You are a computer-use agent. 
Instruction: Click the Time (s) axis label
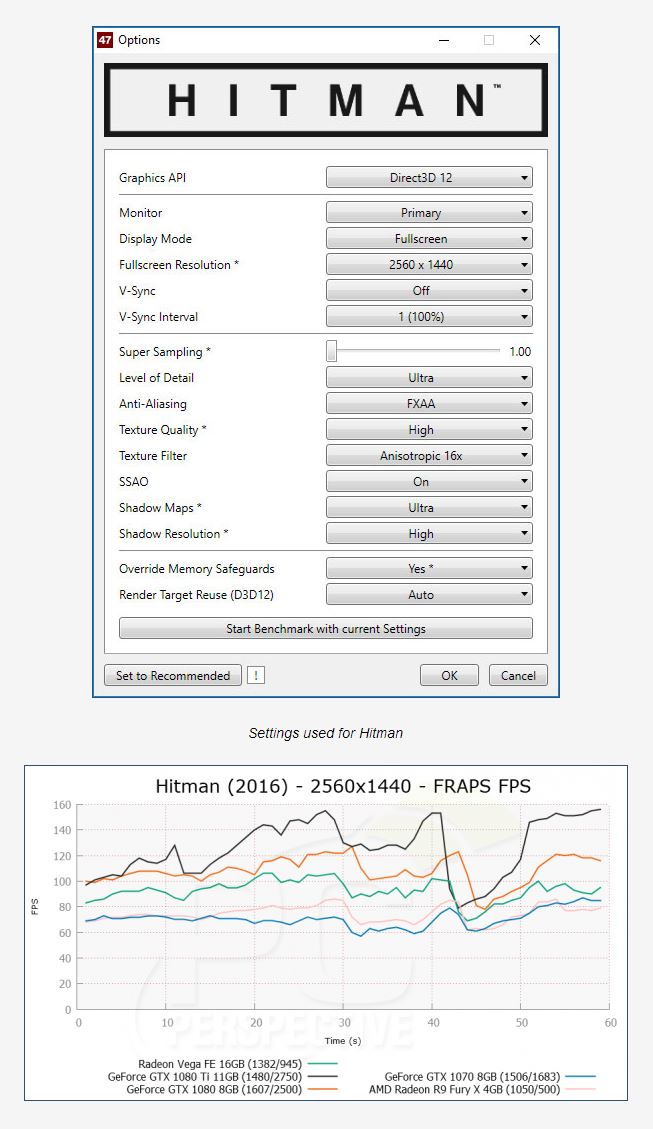coord(343,1040)
